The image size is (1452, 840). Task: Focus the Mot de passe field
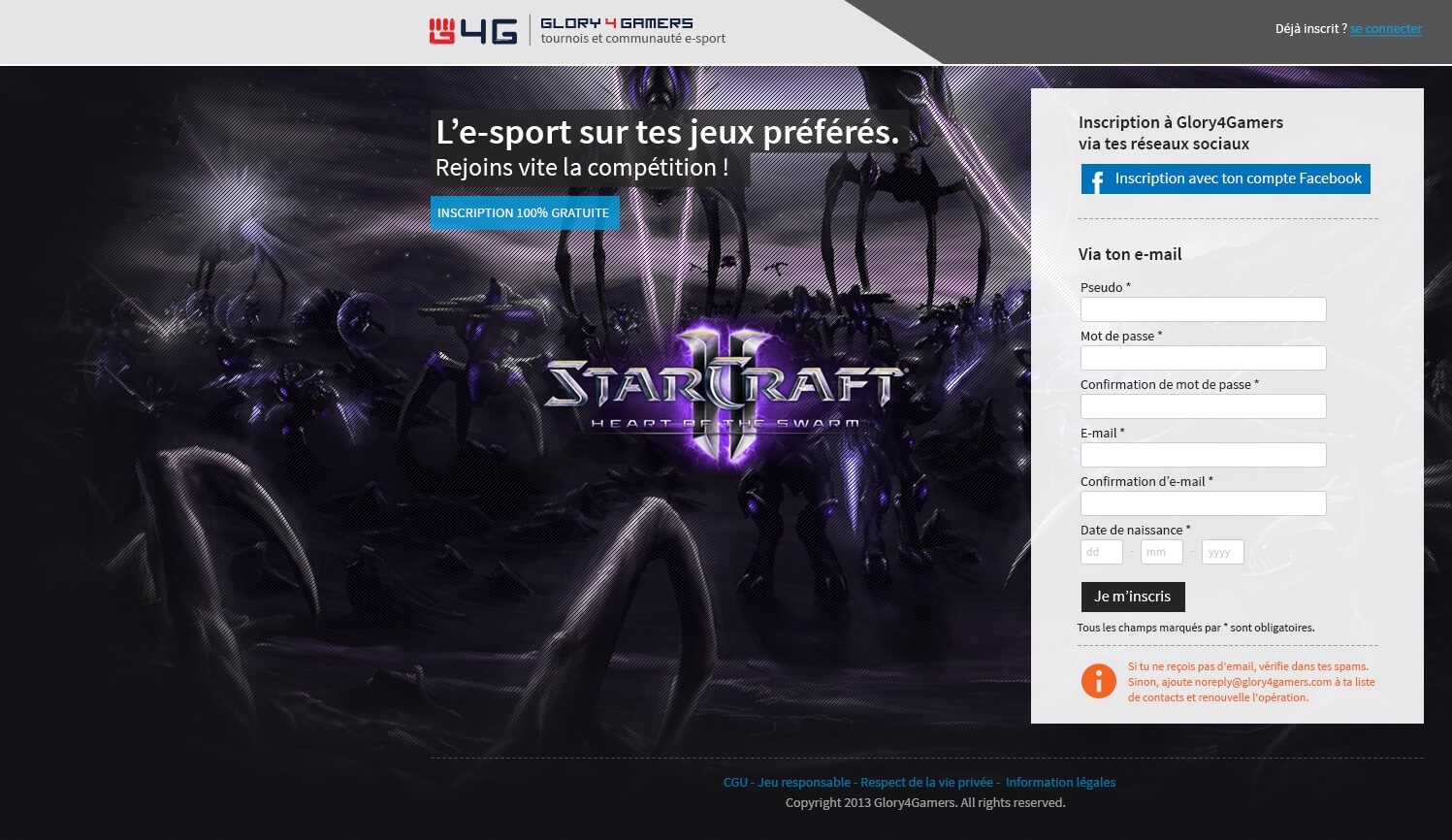pyautogui.click(x=1204, y=358)
